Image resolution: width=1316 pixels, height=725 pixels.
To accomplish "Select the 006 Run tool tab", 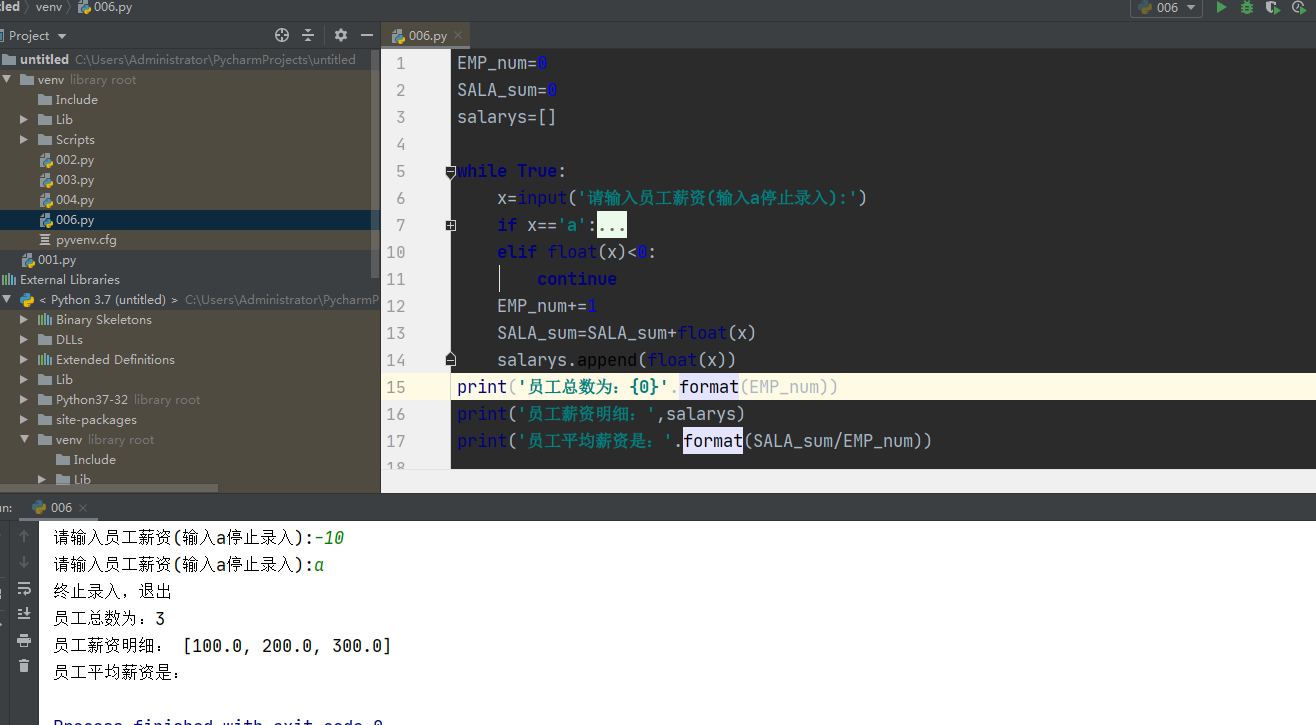I will [52, 507].
